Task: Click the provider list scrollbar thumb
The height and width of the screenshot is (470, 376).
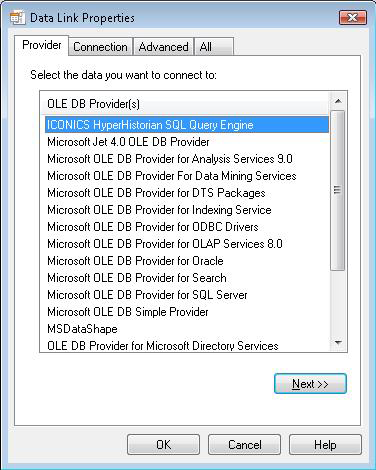Action: click(338, 190)
